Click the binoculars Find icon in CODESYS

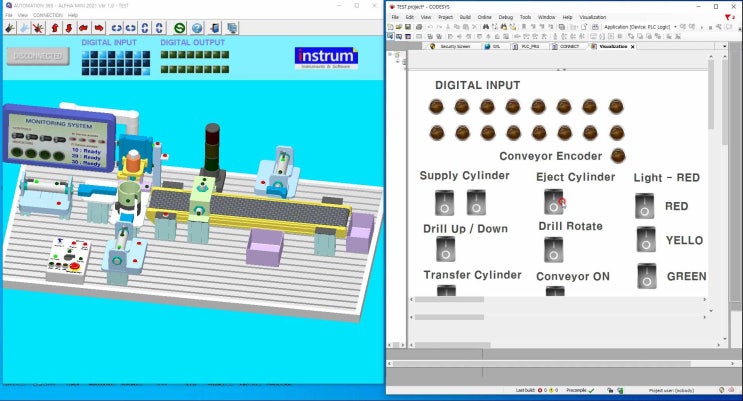pos(486,27)
